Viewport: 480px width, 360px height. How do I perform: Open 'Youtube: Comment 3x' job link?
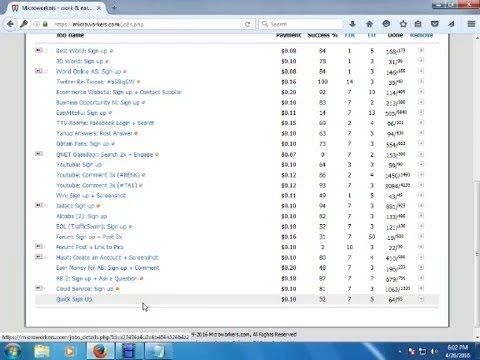[x=98, y=175]
